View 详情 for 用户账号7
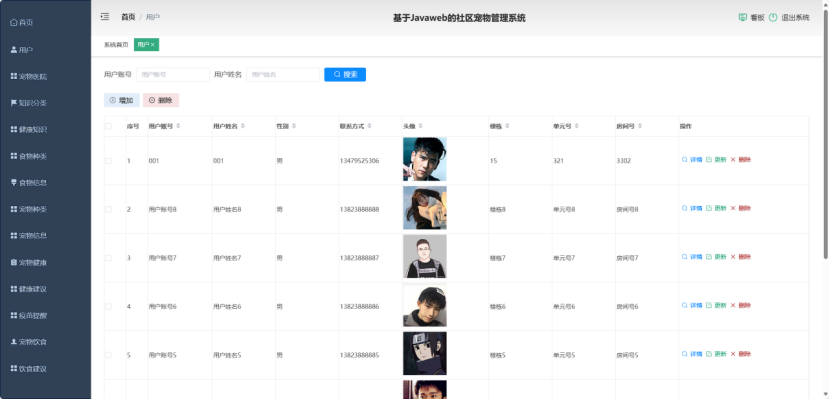 [692, 257]
